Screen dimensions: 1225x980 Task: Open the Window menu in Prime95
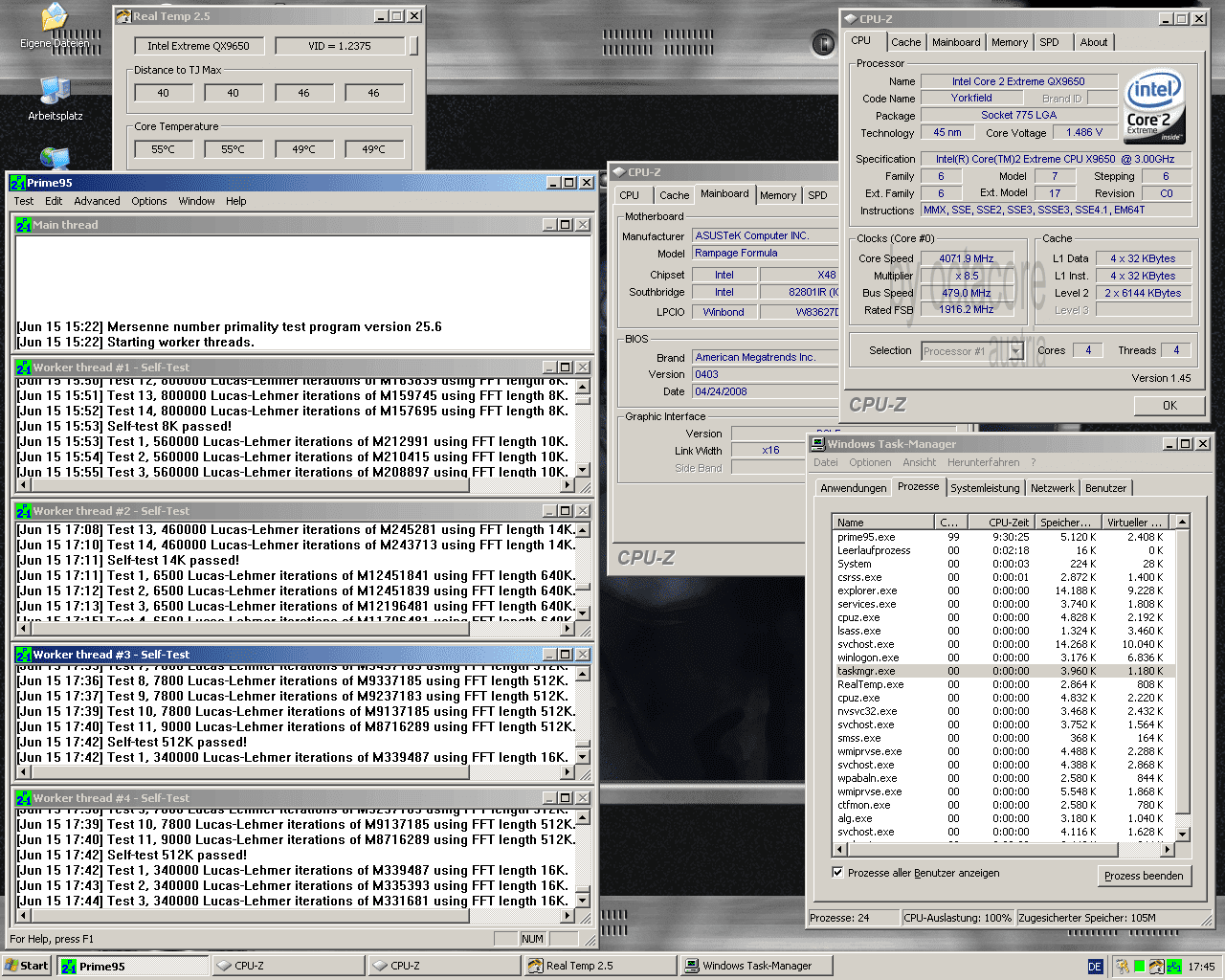pos(196,201)
